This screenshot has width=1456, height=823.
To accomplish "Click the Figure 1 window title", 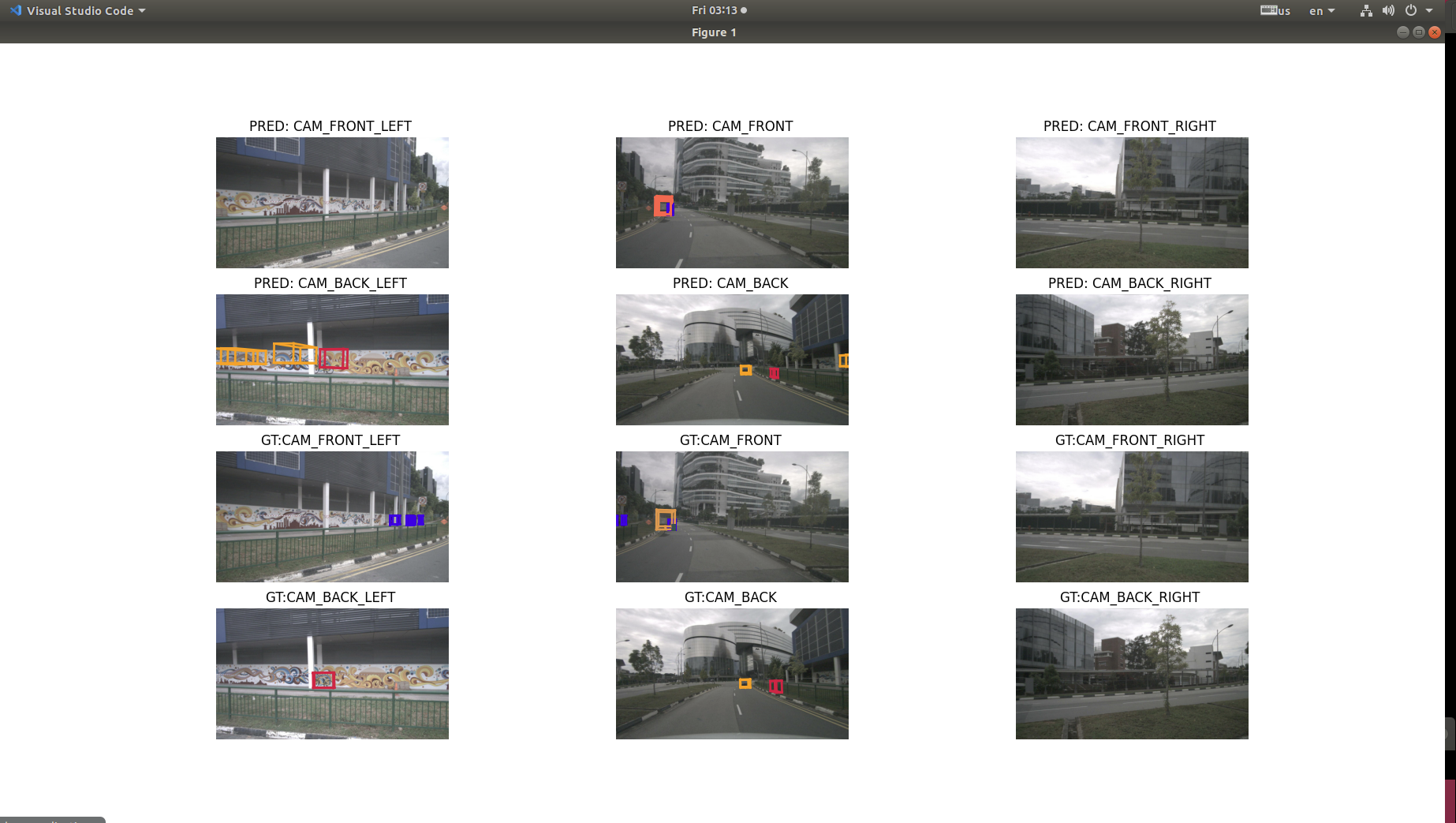I will tap(713, 32).
